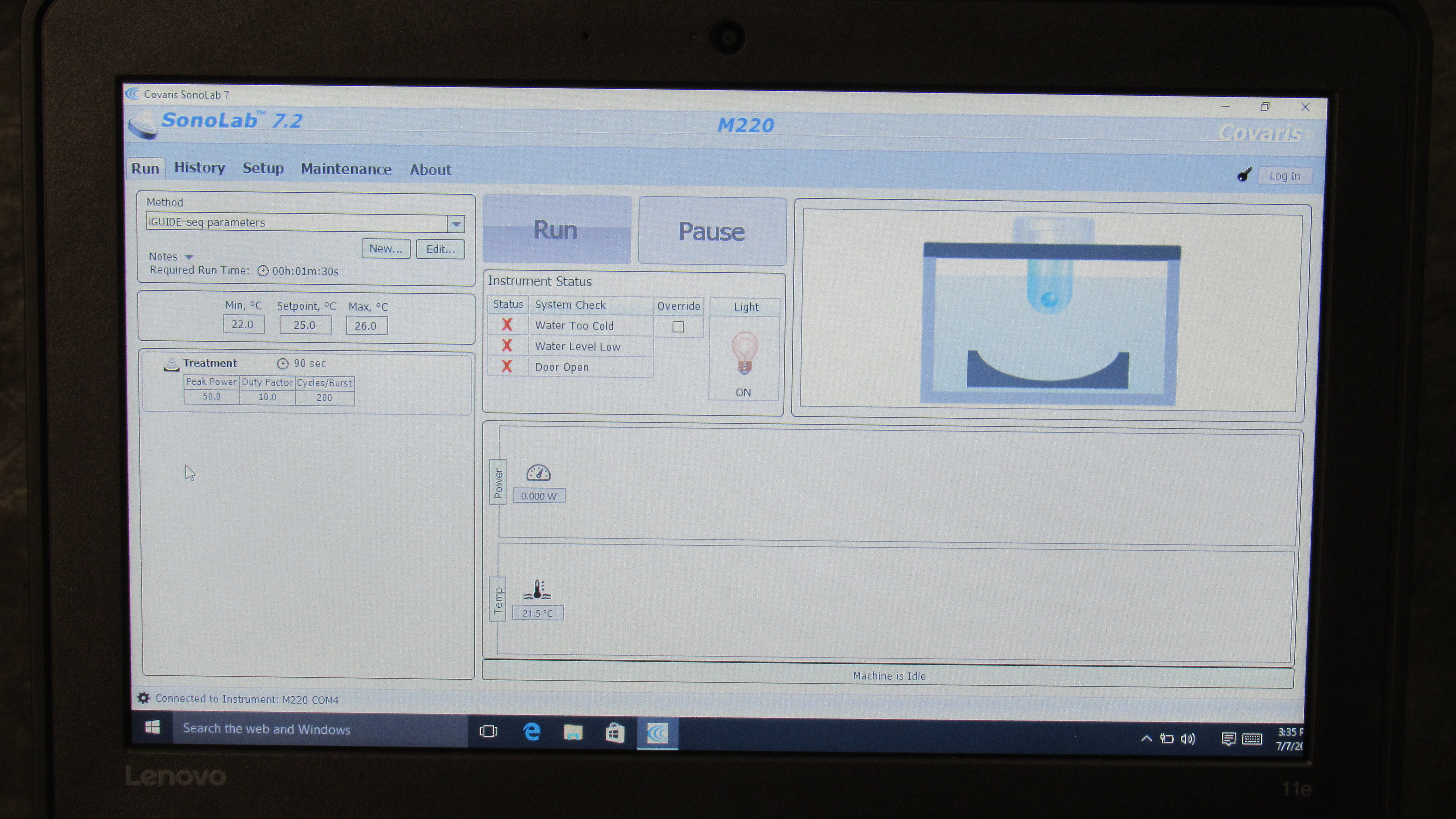This screenshot has width=1456, height=819.
Task: Switch to the About tab
Action: pos(431,170)
